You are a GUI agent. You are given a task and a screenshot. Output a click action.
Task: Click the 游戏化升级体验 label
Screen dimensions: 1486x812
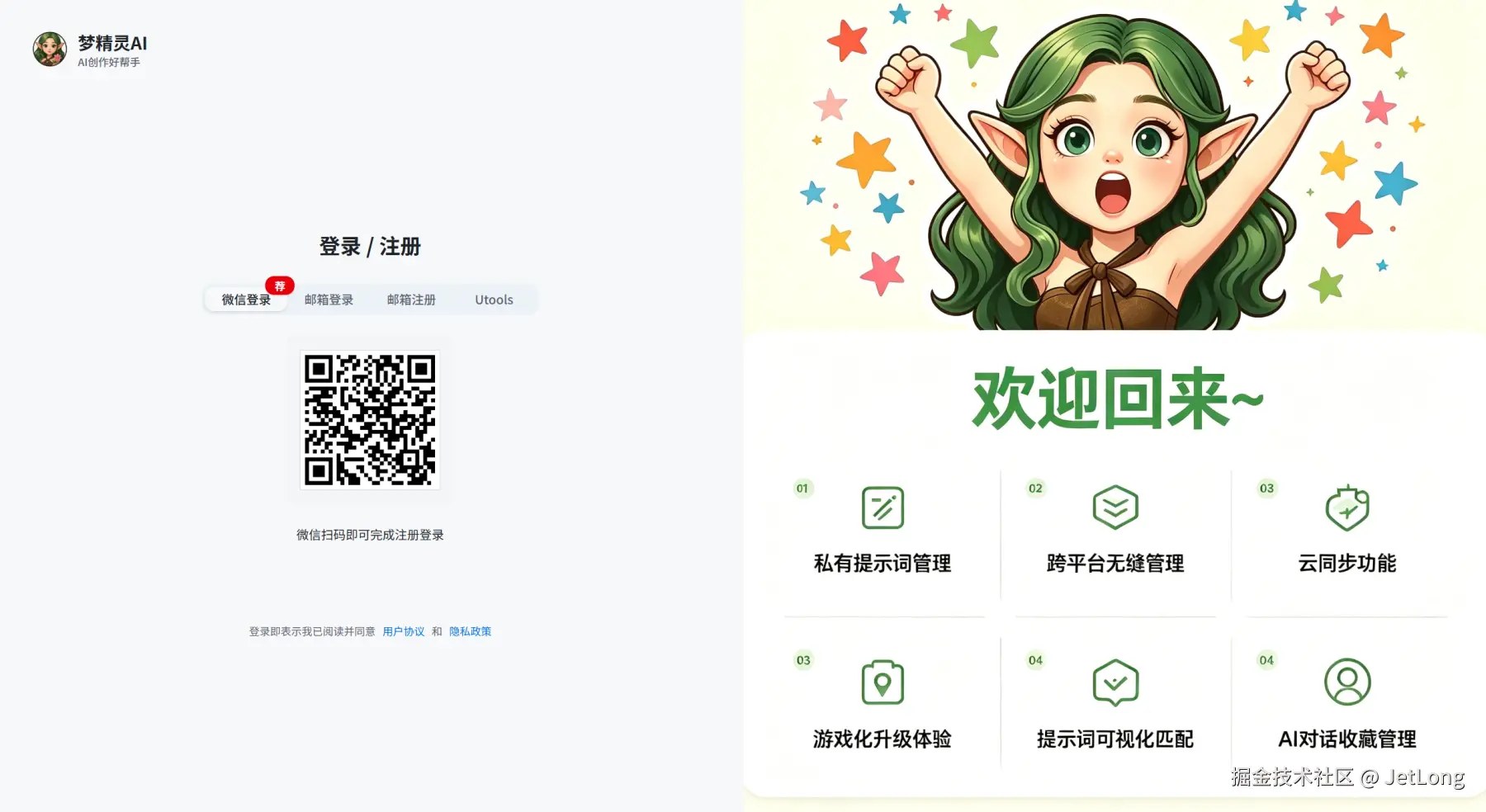(883, 739)
